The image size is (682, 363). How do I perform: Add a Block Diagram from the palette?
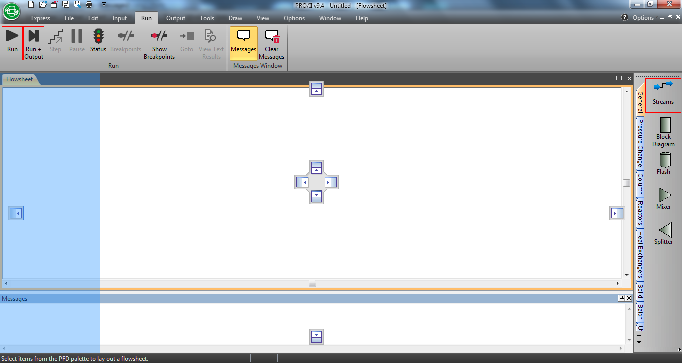pyautogui.click(x=663, y=132)
